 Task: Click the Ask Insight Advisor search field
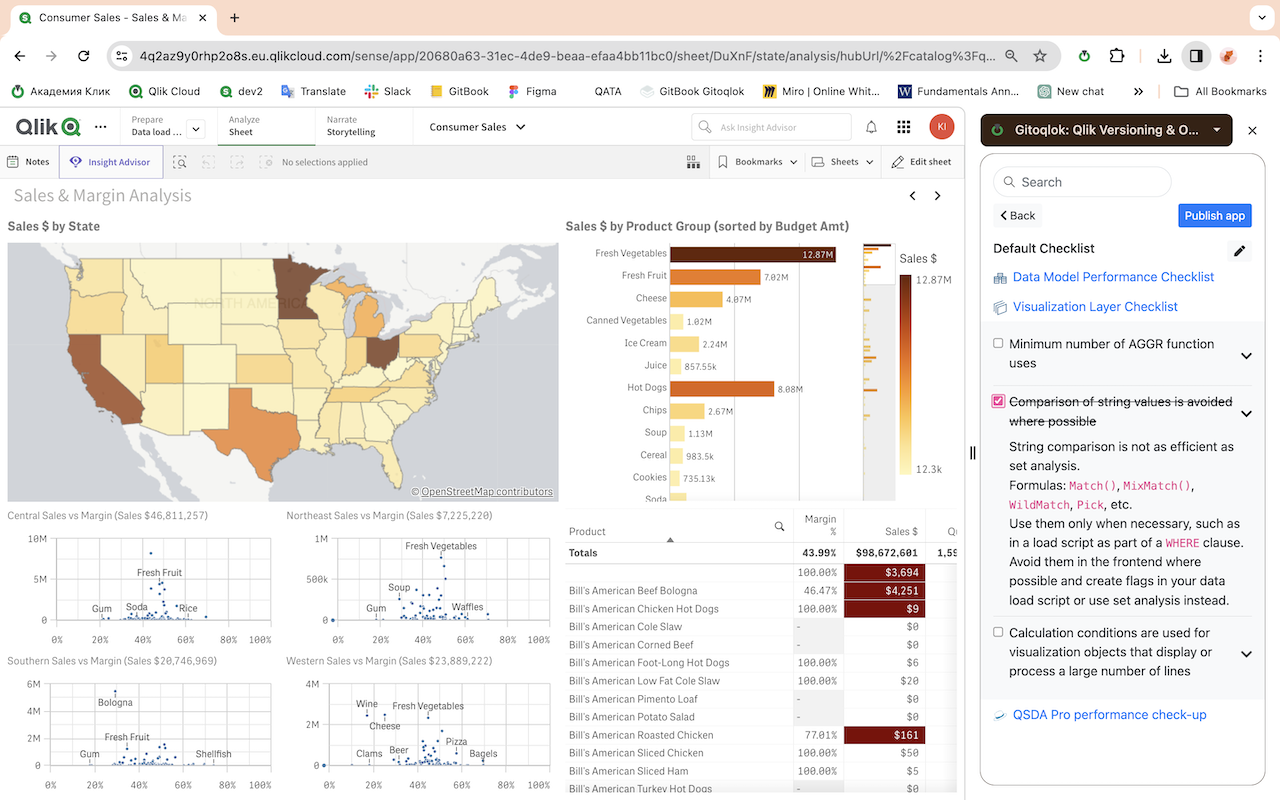(771, 127)
